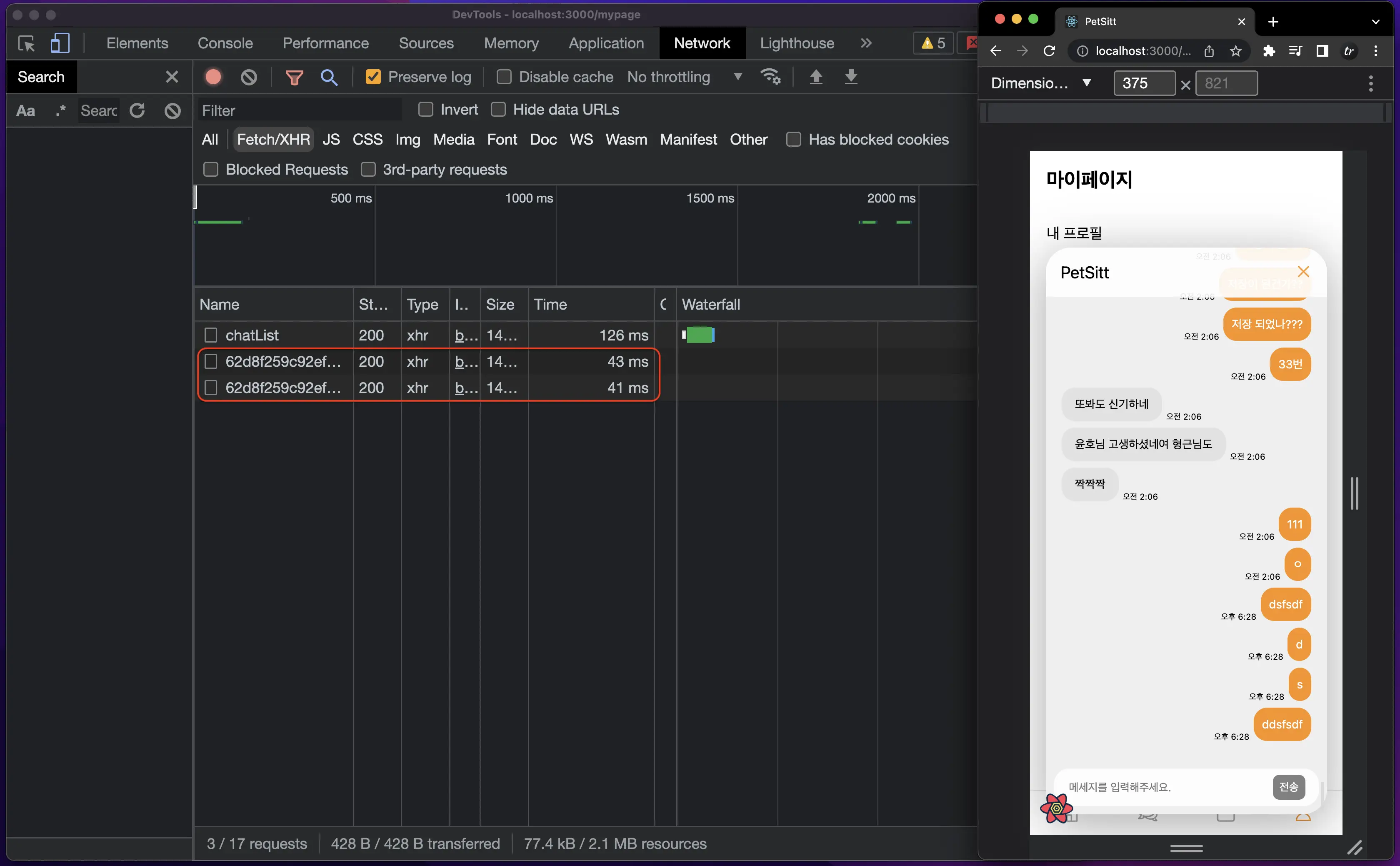
Task: Select the JS filter type
Action: (331, 139)
